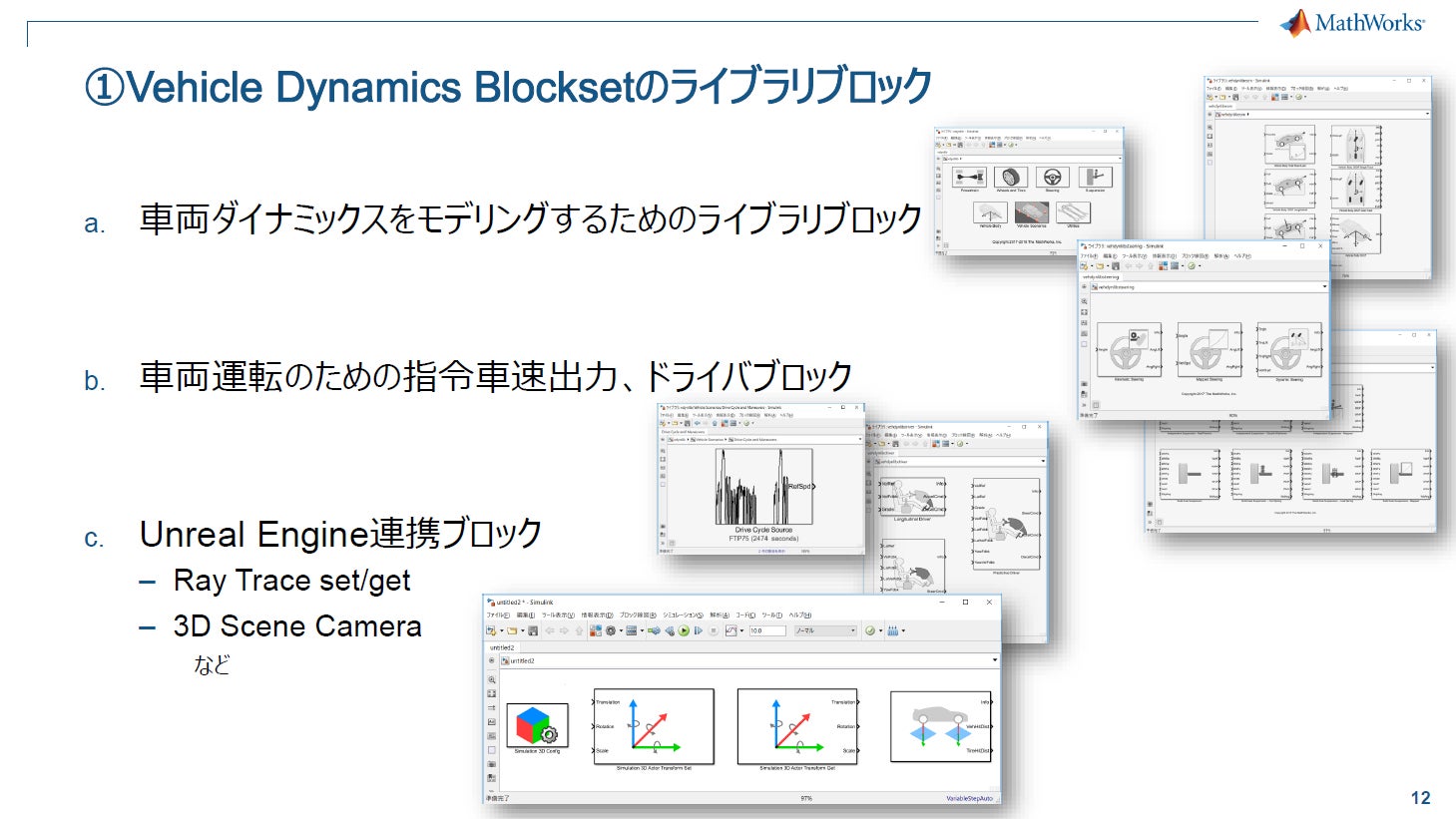Screen dimensions: 1456x819
Task: Click the build model icon in untitled2 toolbar
Action: [893, 630]
